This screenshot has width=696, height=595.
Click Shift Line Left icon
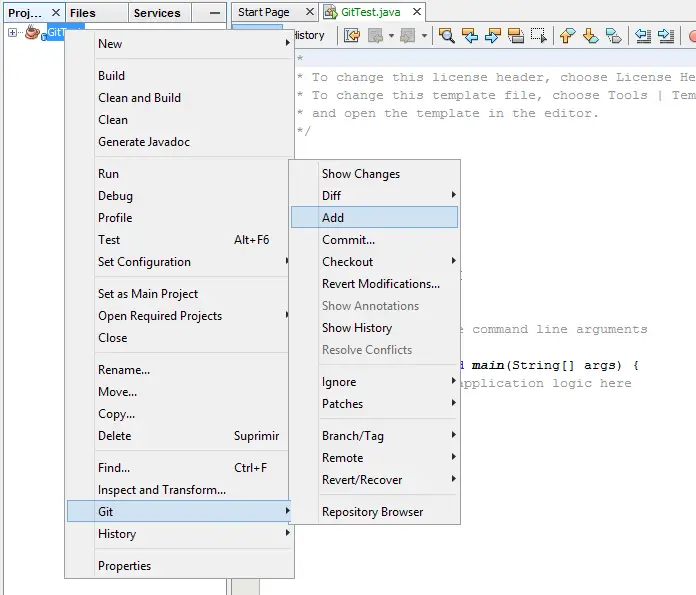(x=643, y=35)
